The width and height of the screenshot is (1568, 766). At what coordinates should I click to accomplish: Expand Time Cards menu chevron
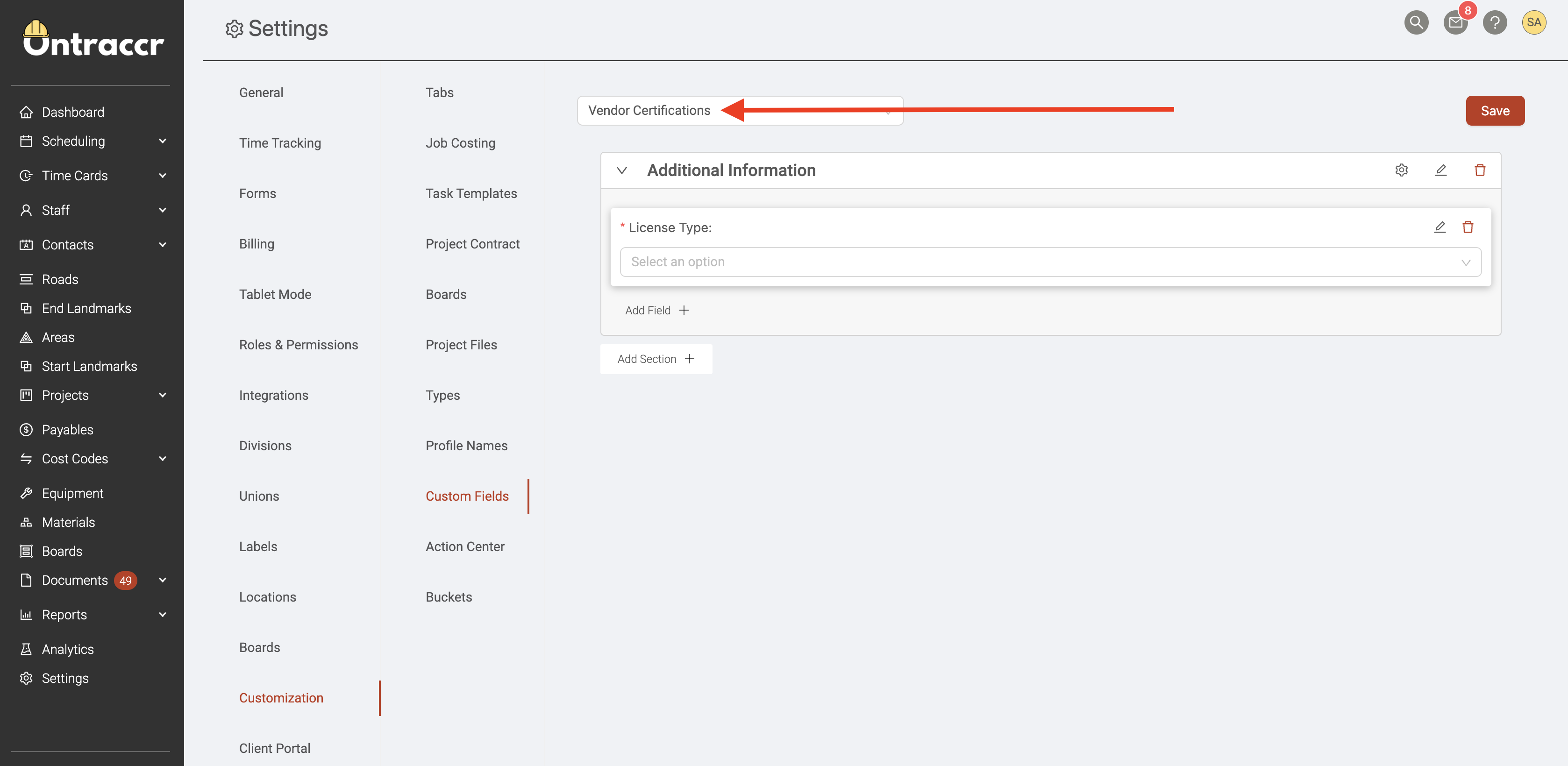(x=163, y=175)
